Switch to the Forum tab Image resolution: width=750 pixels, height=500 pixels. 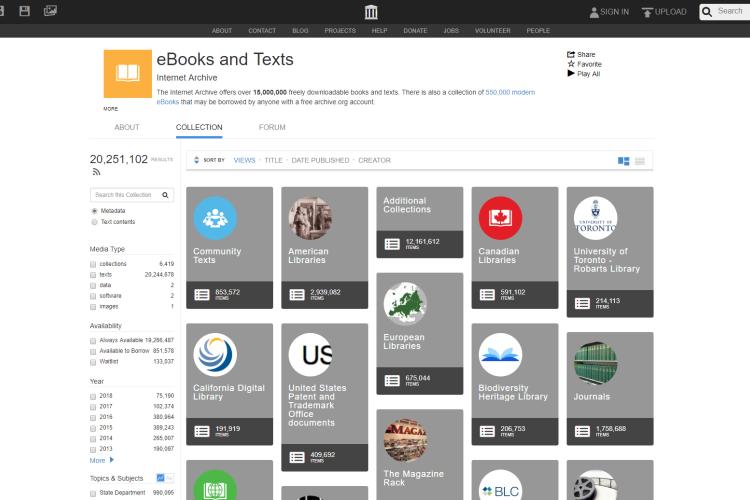(x=272, y=127)
